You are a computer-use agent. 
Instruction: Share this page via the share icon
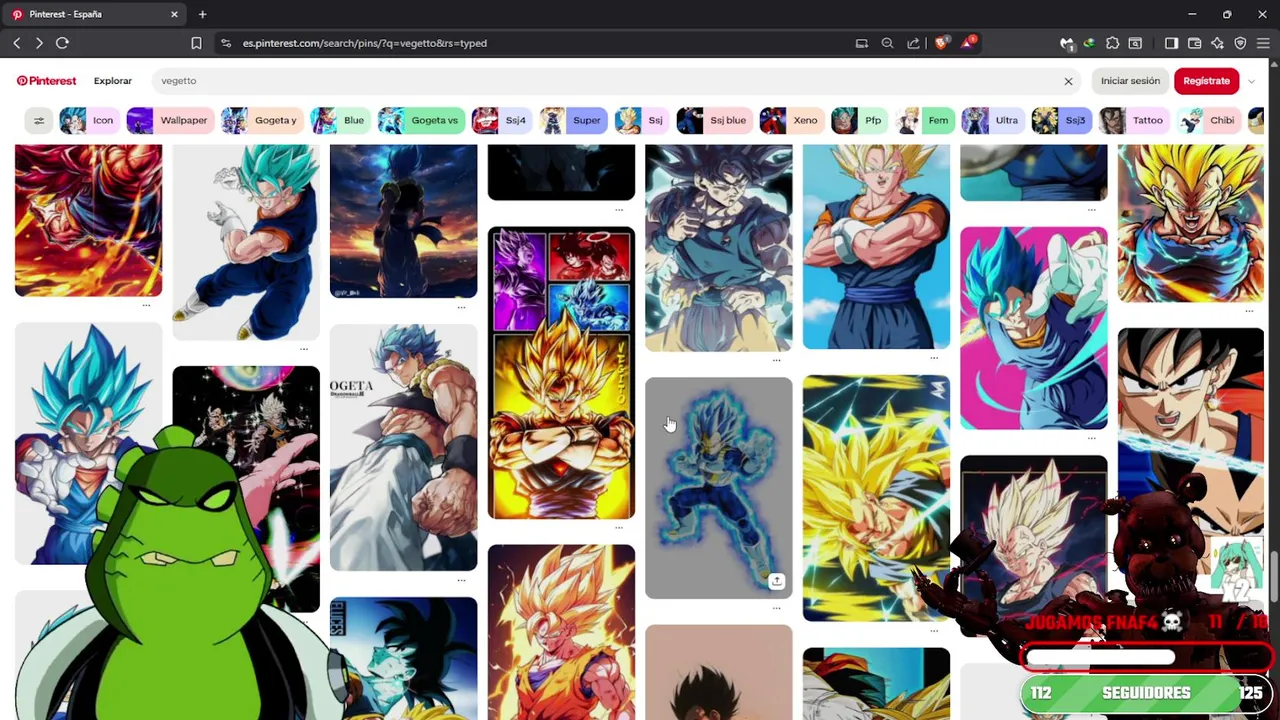(913, 43)
